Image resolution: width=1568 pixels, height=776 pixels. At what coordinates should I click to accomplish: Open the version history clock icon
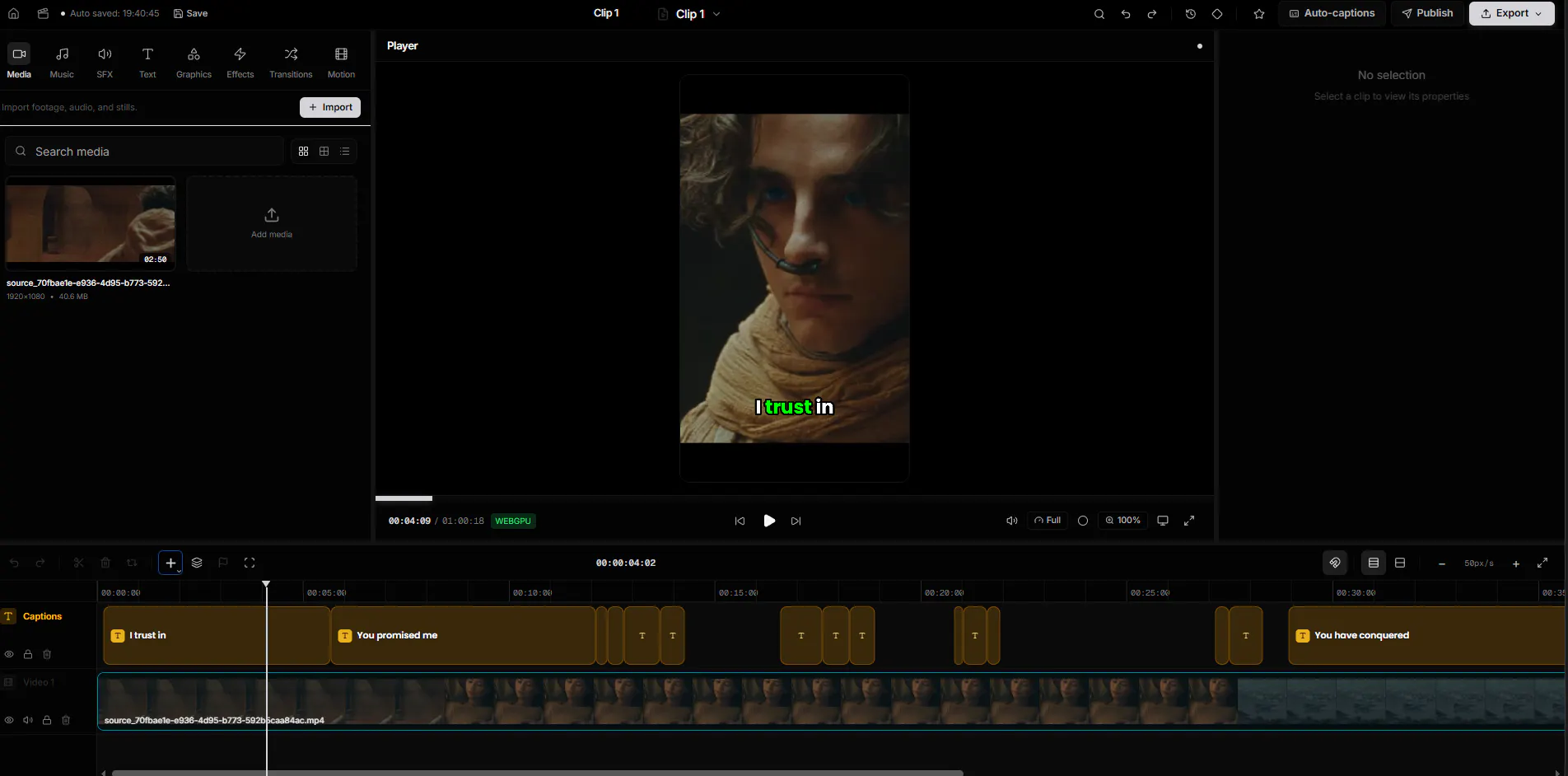coord(1191,14)
